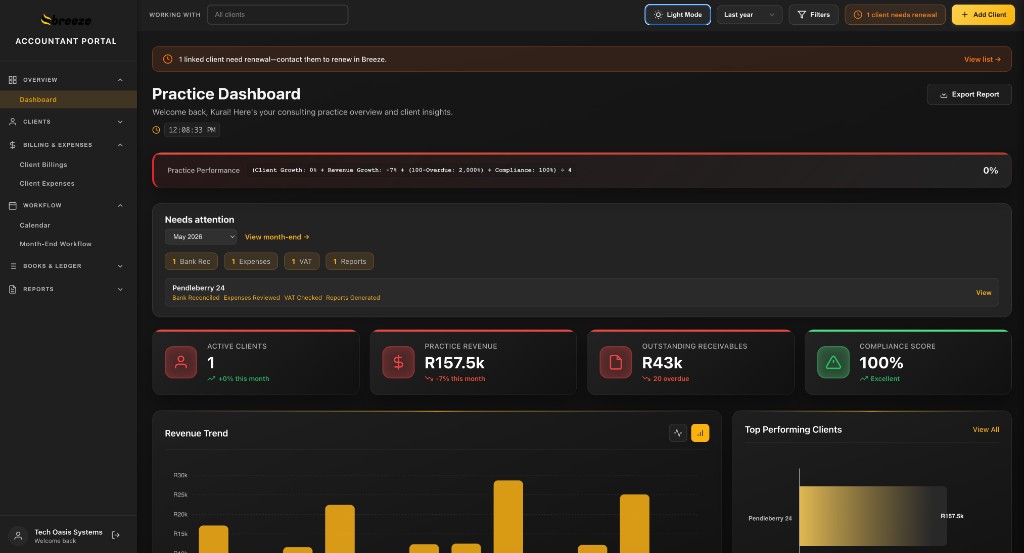
Task: Collapse the Billing & Expenses section
Action: 120,145
